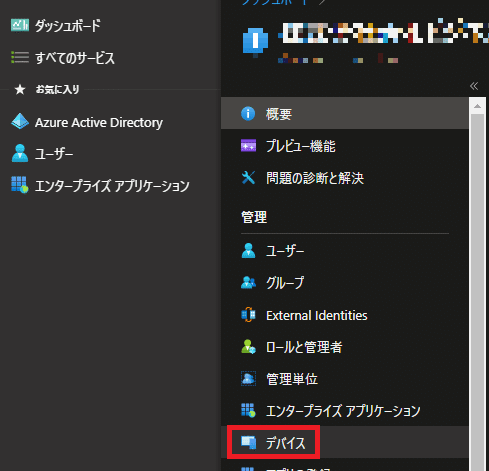Click the デバイス devices icon

249,442
